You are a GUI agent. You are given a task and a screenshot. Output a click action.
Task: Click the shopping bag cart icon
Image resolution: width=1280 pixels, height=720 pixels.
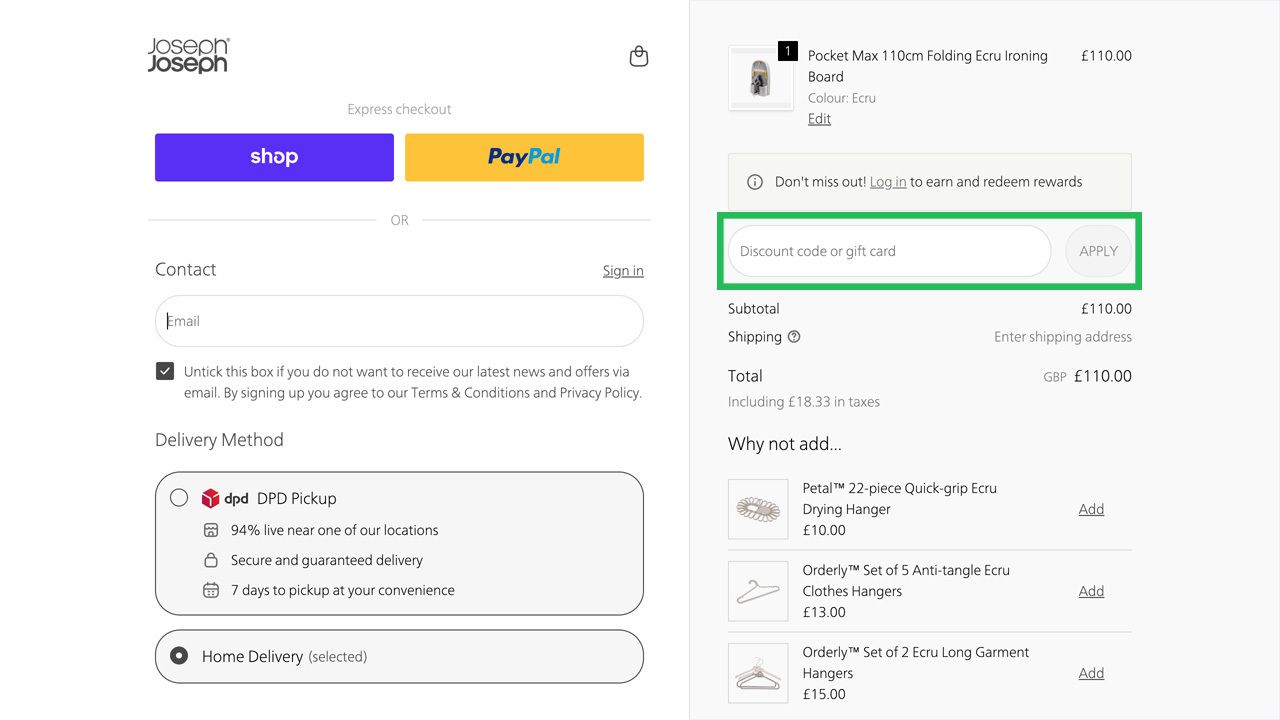click(x=638, y=56)
